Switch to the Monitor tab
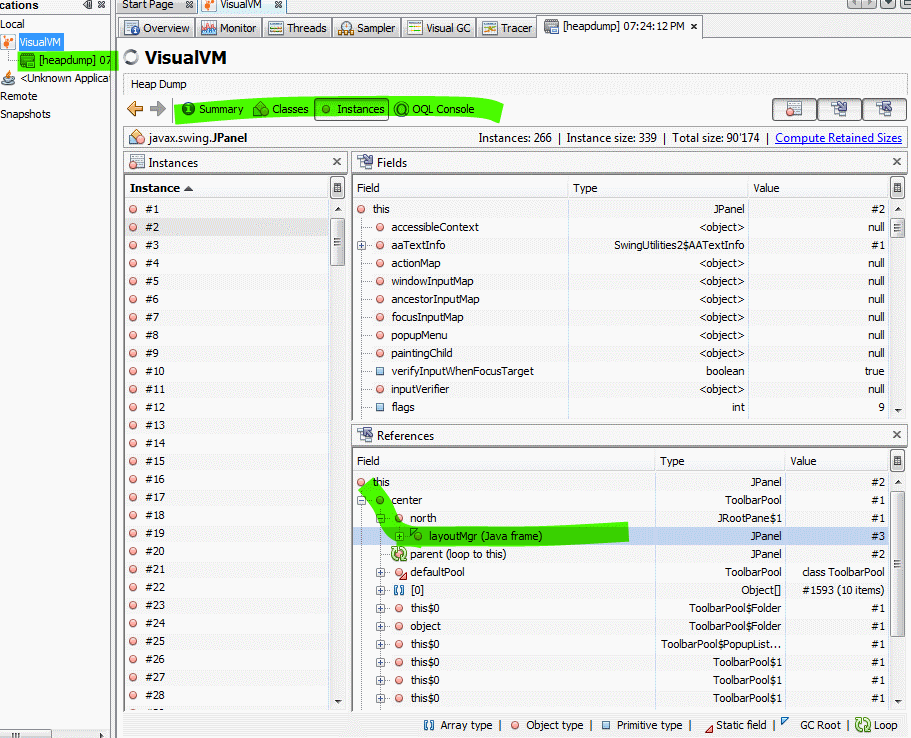Image resolution: width=911 pixels, height=738 pixels. pos(229,28)
